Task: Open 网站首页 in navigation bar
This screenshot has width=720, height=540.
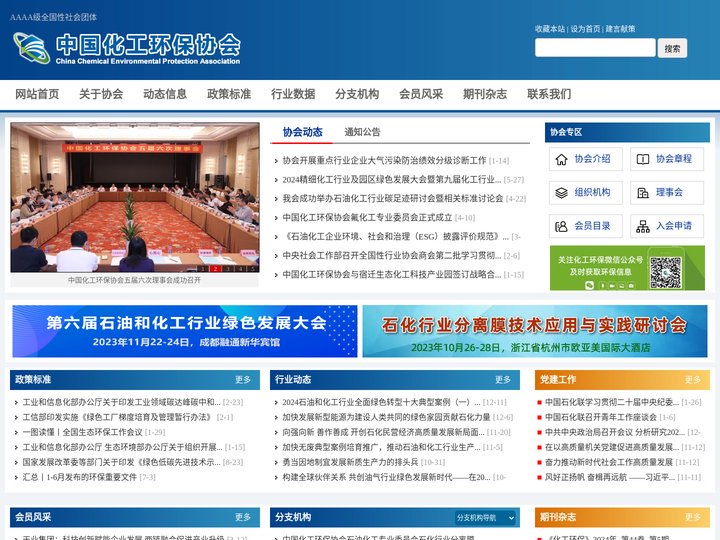Action: 37,94
